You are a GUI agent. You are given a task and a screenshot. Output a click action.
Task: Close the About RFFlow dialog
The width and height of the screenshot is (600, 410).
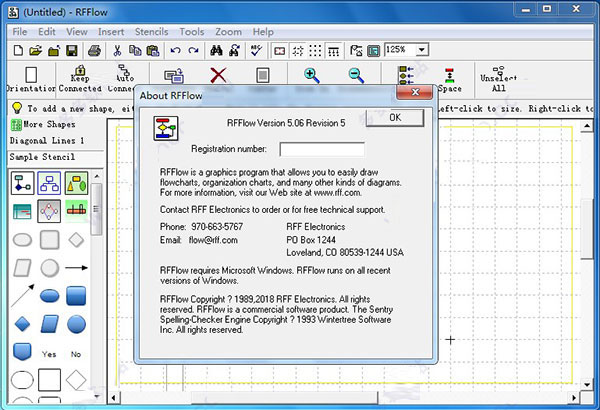point(415,92)
